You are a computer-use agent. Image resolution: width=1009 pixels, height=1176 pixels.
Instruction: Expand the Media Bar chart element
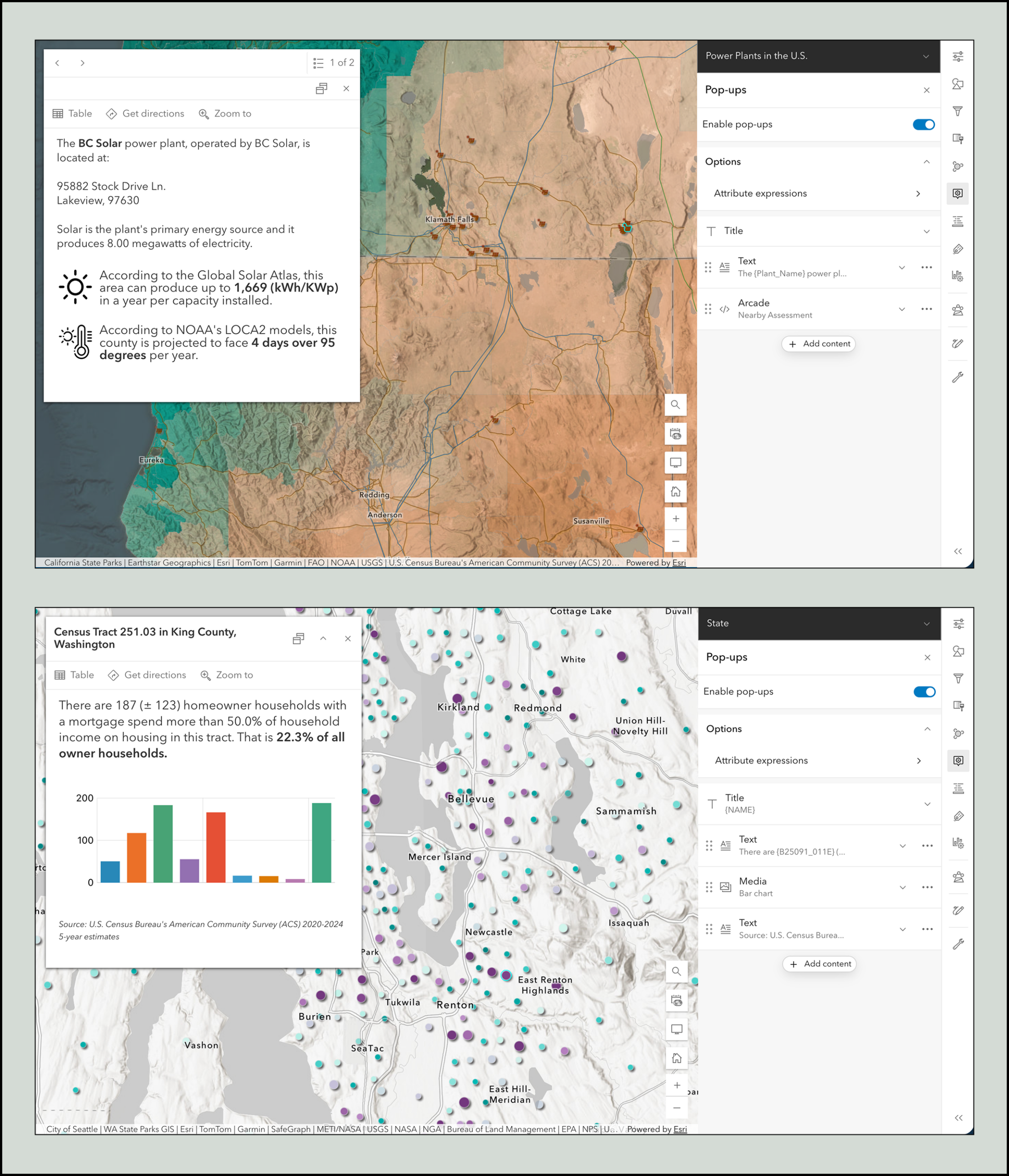(902, 887)
